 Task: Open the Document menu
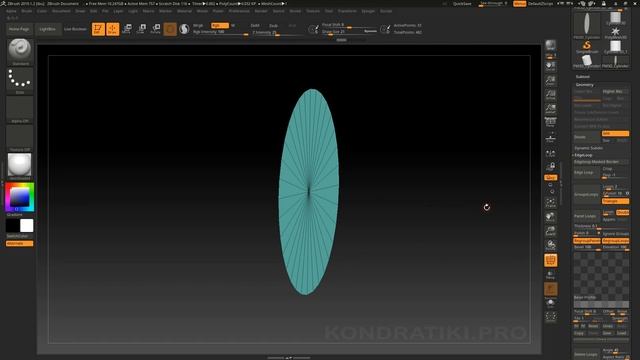point(61,11)
